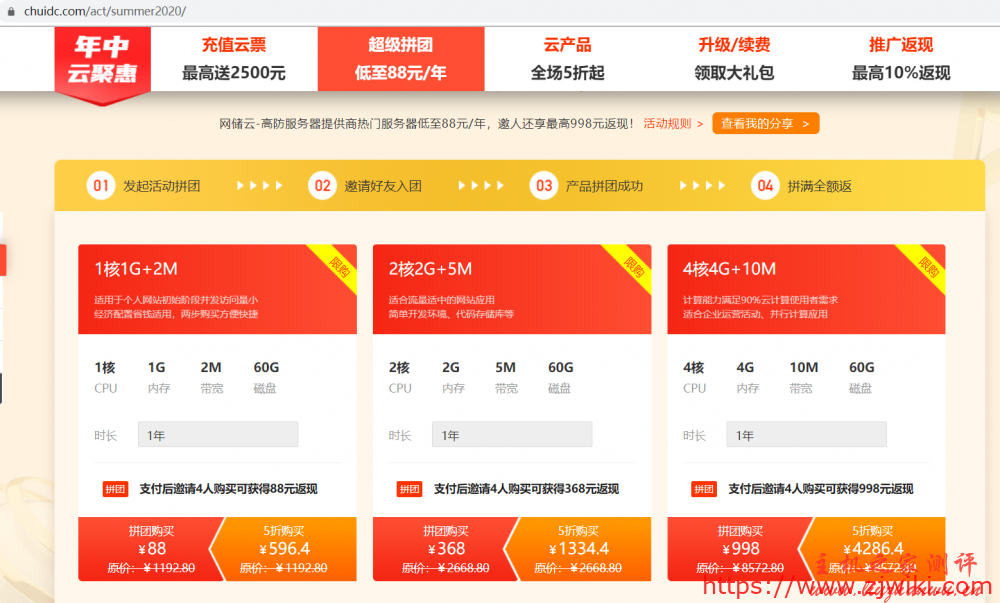Image resolution: width=1000 pixels, height=603 pixels.
Task: Open the 时长 duration selector on the 4核4G card
Action: [x=806, y=434]
